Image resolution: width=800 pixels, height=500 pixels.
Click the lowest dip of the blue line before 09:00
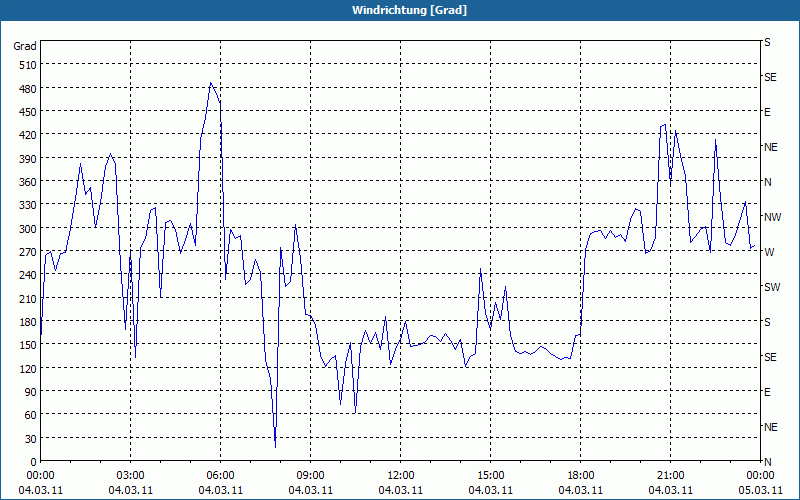coord(276,447)
